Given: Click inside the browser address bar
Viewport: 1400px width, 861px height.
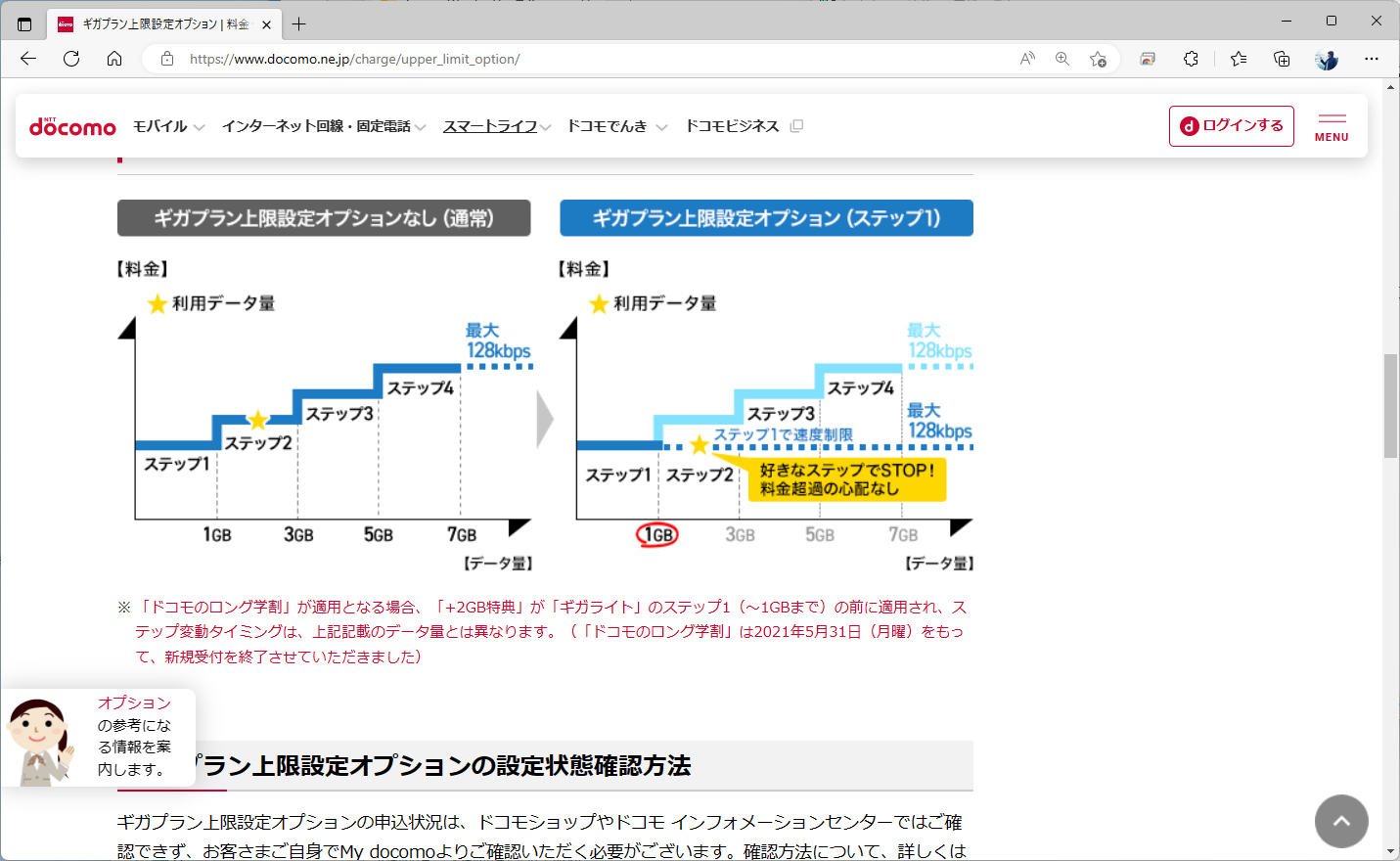Looking at the screenshot, I should pos(391,59).
